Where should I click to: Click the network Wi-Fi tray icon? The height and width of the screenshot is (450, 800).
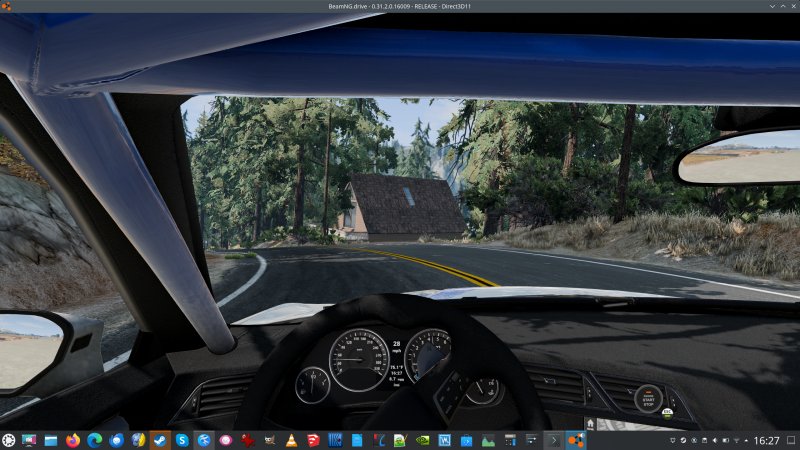tap(736, 440)
